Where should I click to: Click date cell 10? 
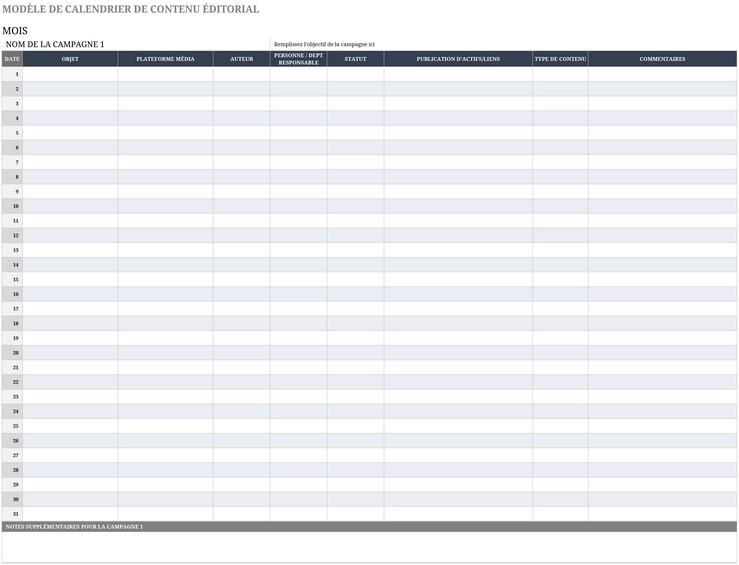pyautogui.click(x=12, y=206)
